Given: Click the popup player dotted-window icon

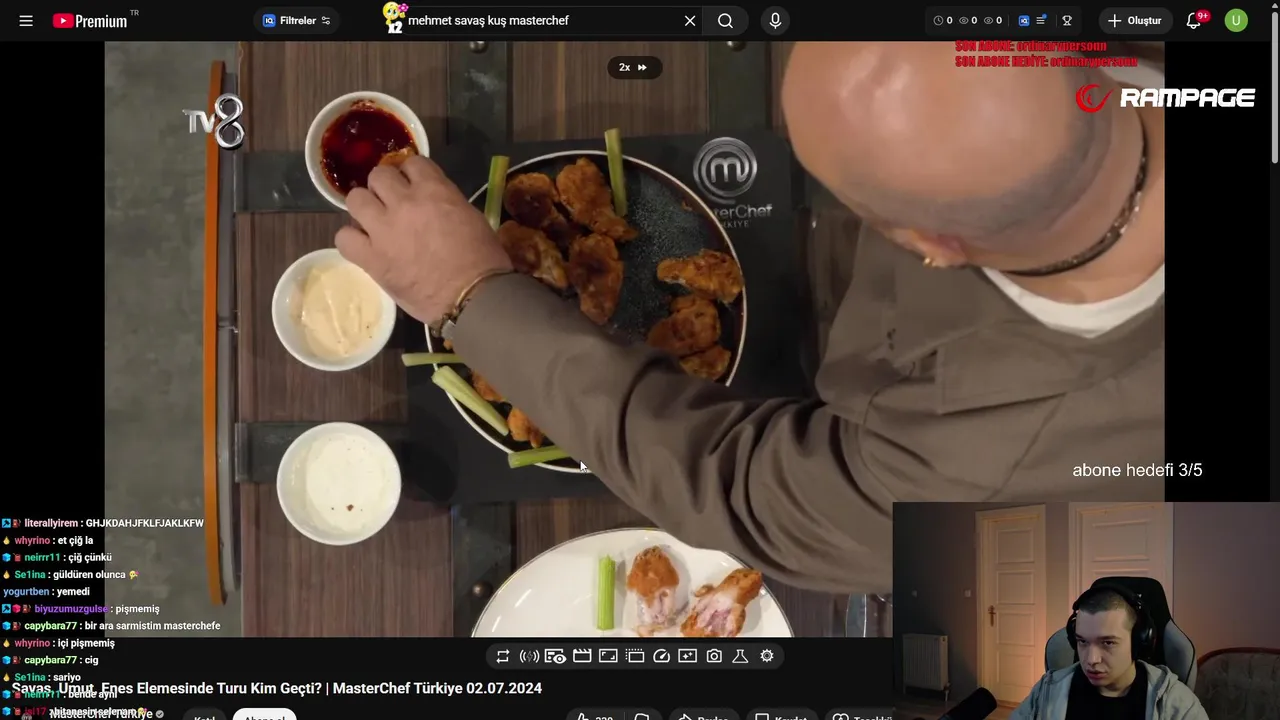Looking at the screenshot, I should (x=635, y=656).
